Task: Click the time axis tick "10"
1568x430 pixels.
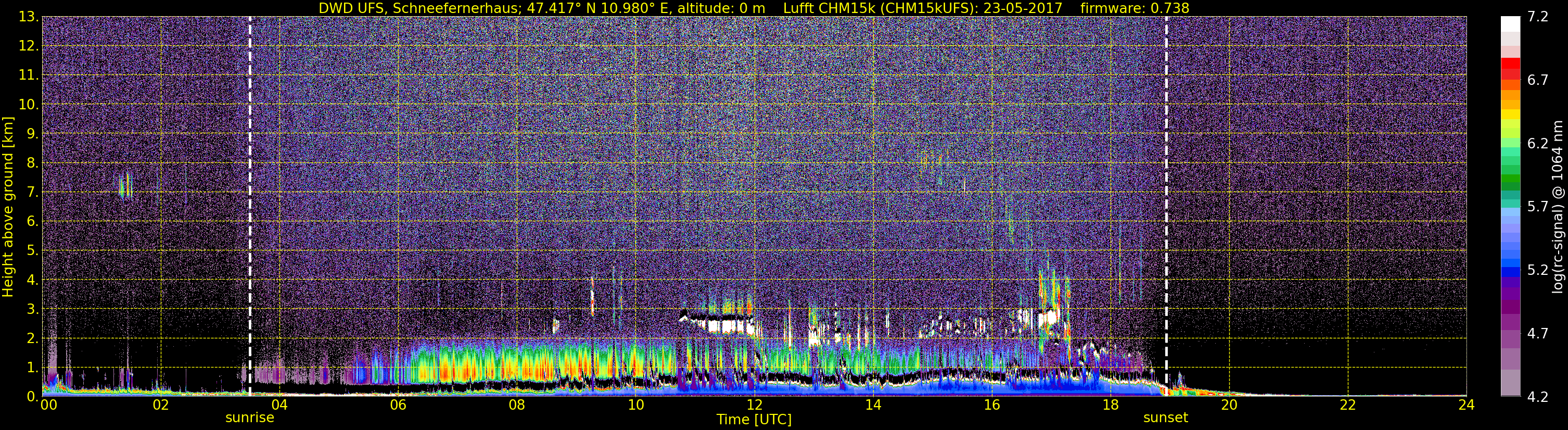Action: tap(635, 405)
